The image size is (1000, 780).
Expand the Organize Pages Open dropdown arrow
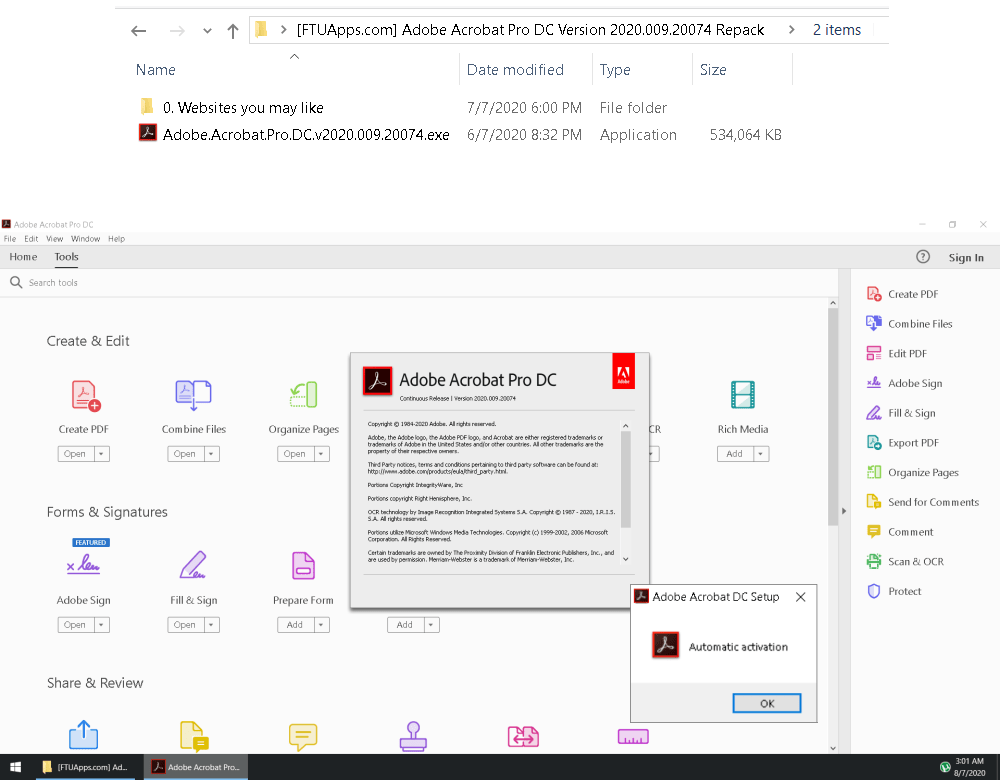pos(321,454)
